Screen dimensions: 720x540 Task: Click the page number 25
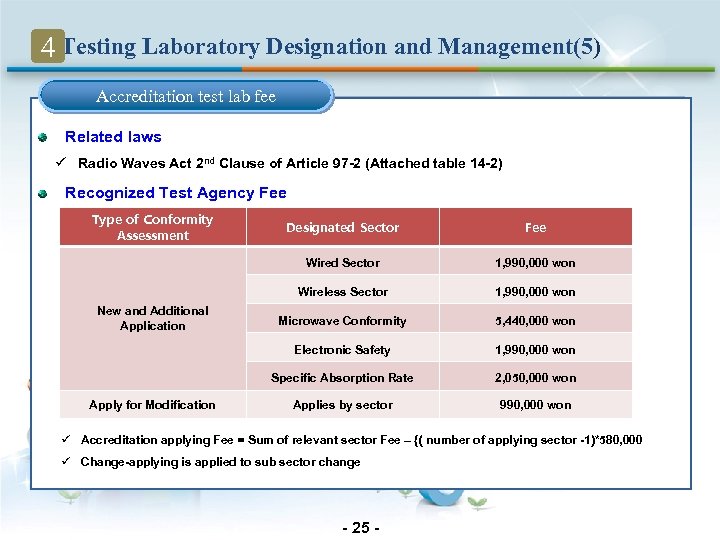pyautogui.click(x=360, y=528)
